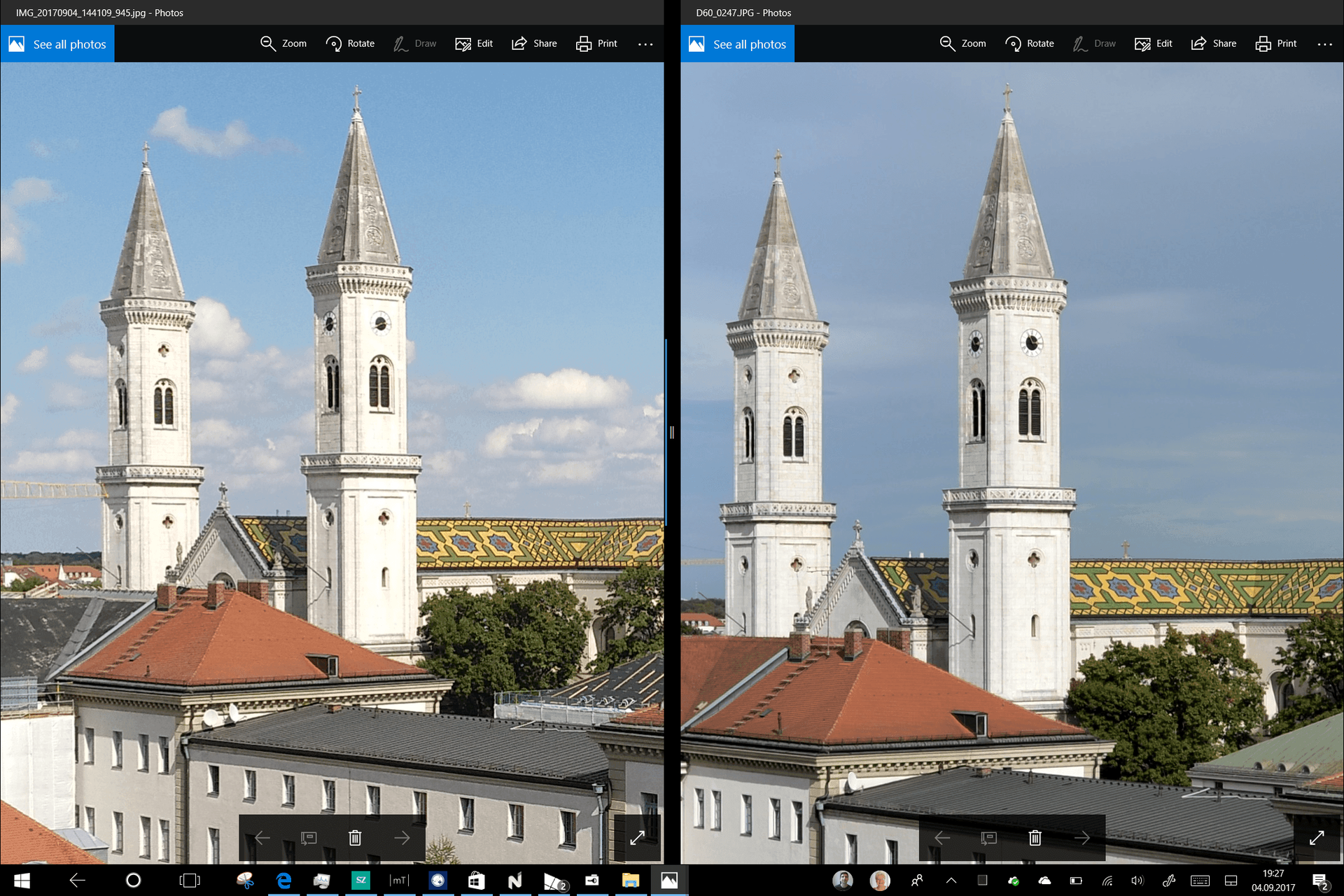Viewport: 1344px width, 896px height.
Task: Open Edit for IMG_20170904 photo
Action: click(x=474, y=43)
